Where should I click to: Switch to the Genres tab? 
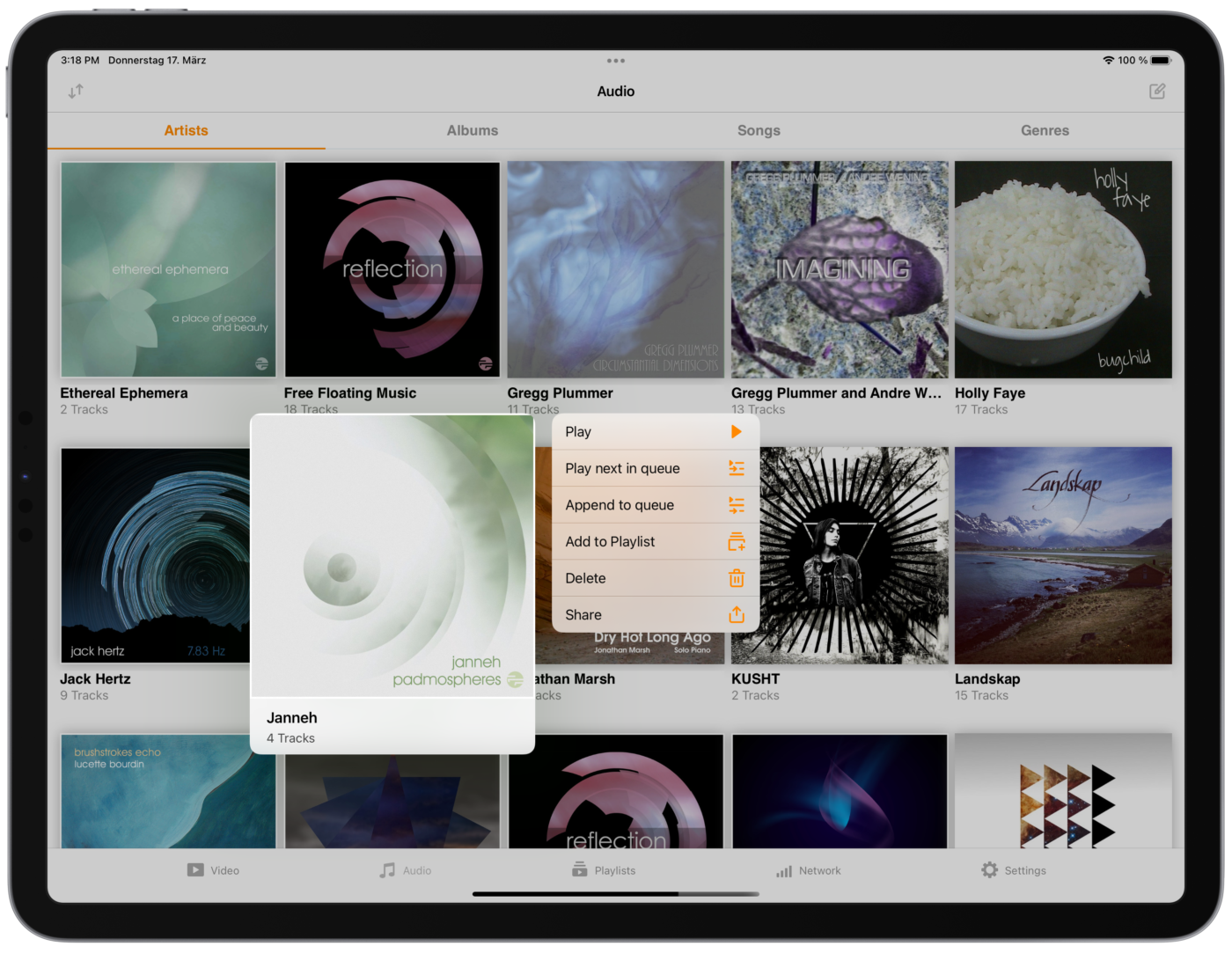coord(1045,130)
